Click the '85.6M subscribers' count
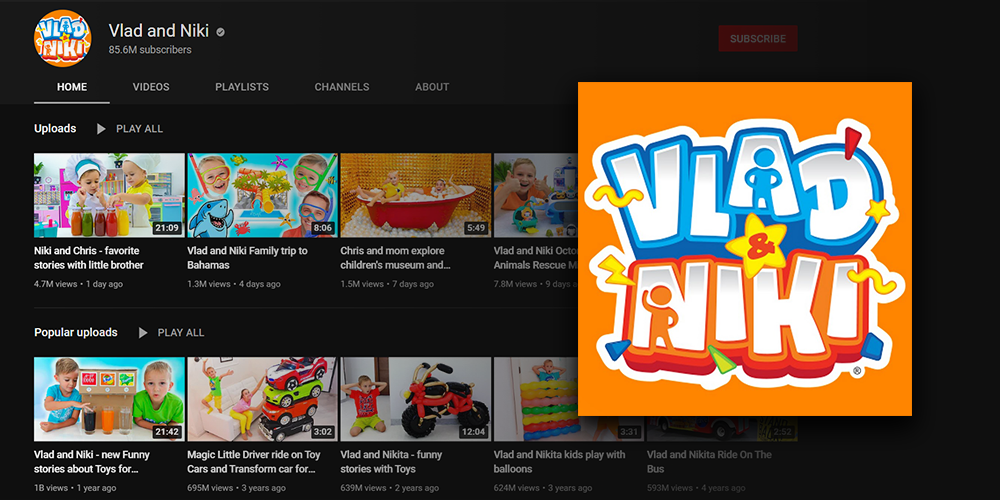 pos(150,50)
